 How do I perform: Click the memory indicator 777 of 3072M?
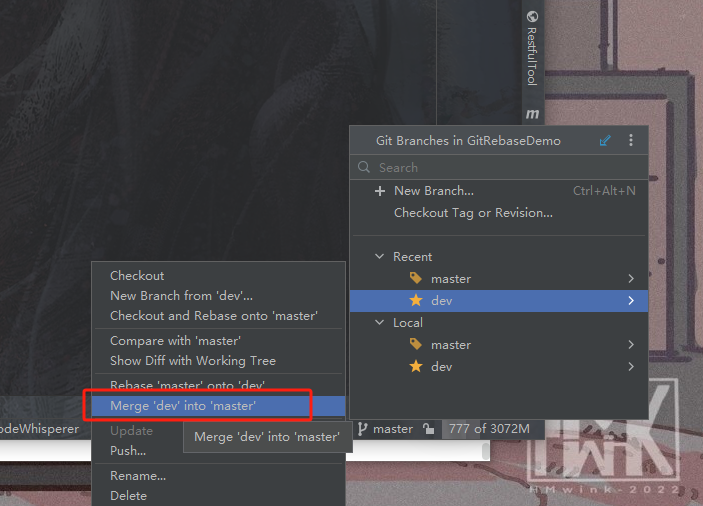click(488, 429)
